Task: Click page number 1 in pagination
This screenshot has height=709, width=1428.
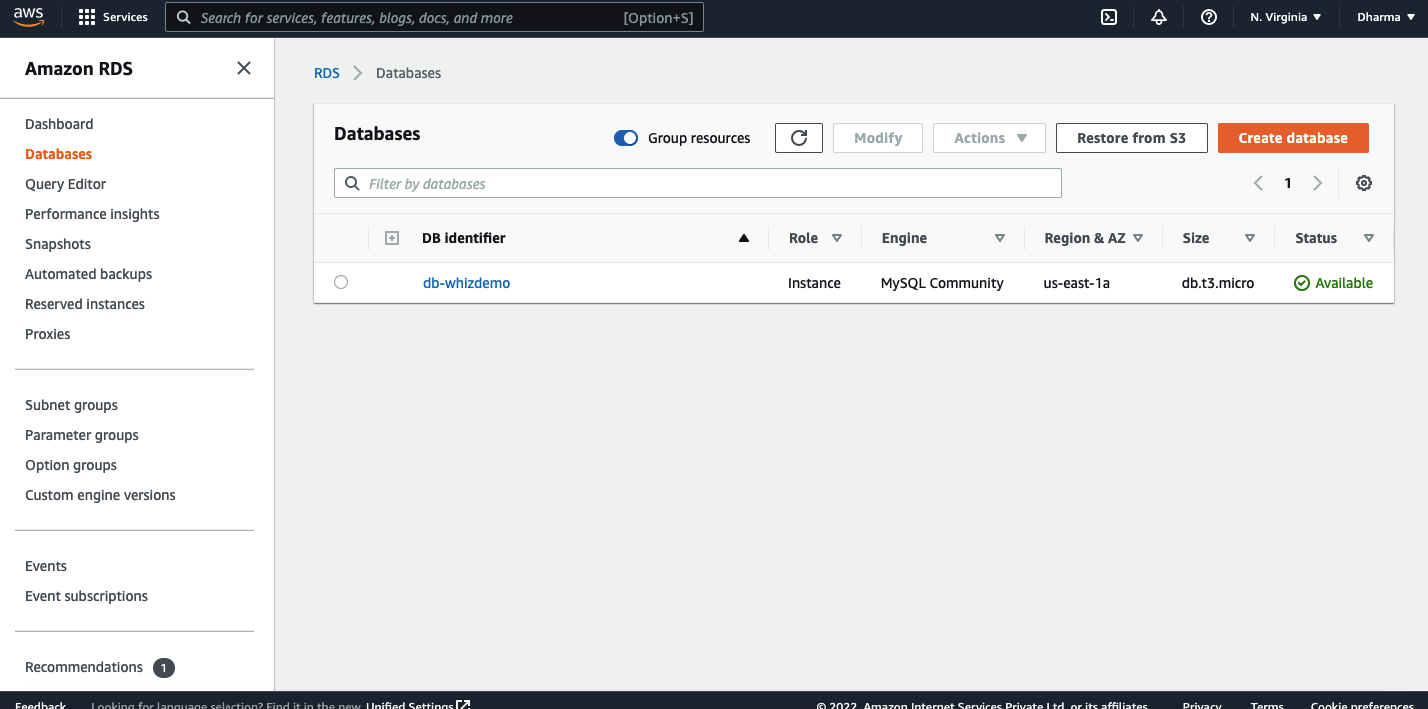Action: click(x=1288, y=183)
